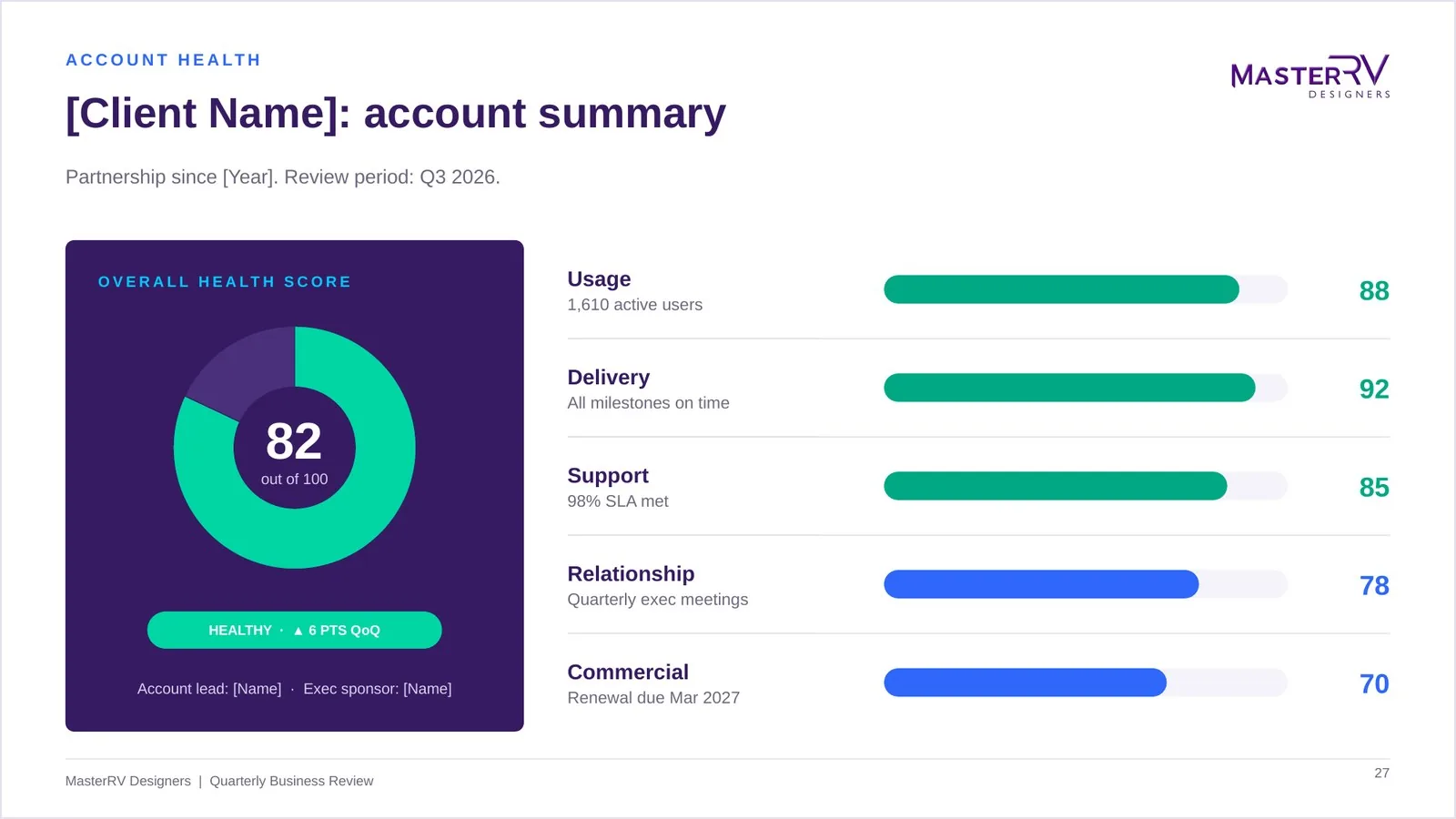Select the 'out of 100' caption
This screenshot has height=819, width=1456.
pyautogui.click(x=294, y=479)
